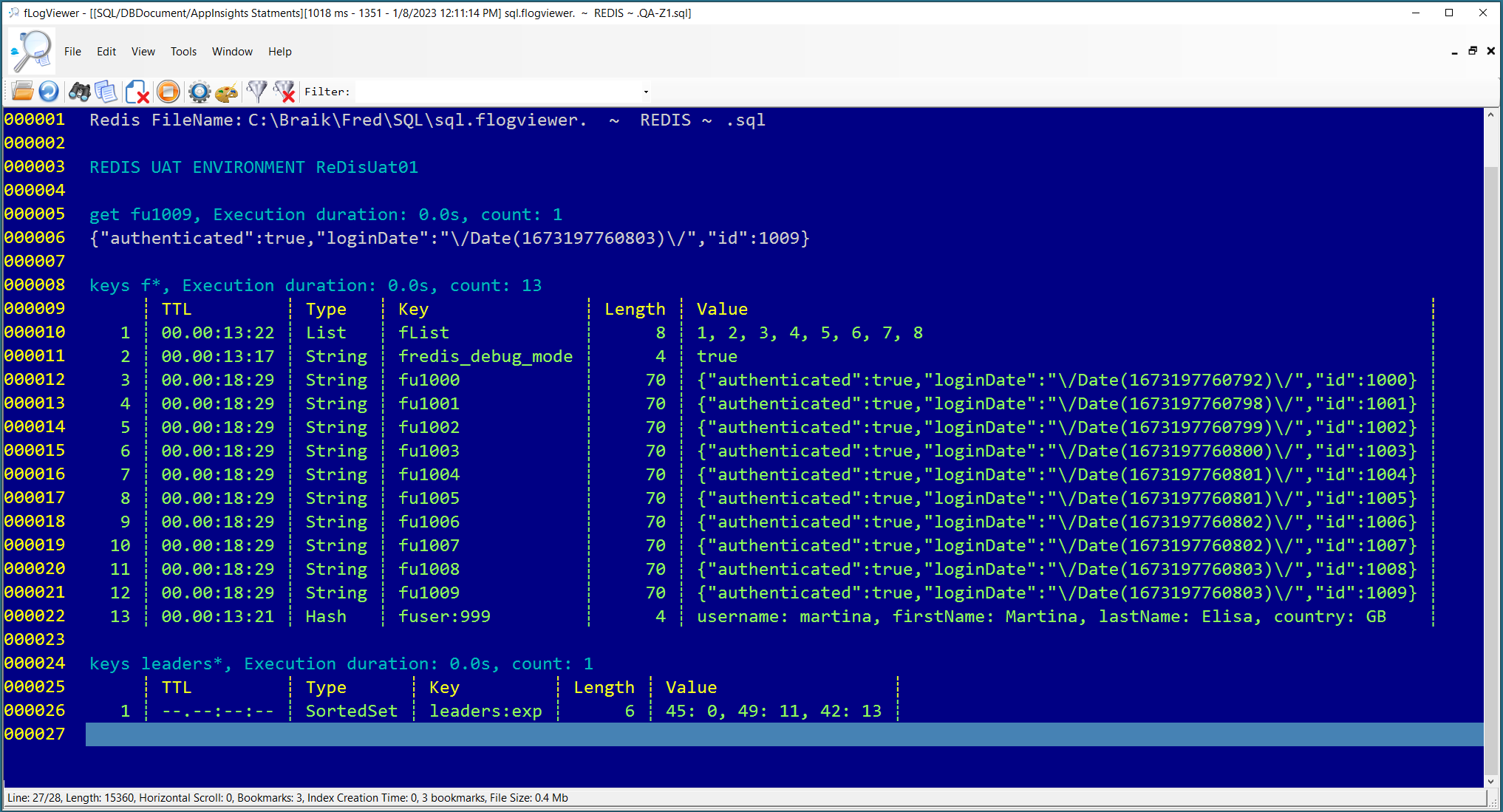This screenshot has height=812, width=1503.
Task: Open the Edit menu
Action: point(106,52)
